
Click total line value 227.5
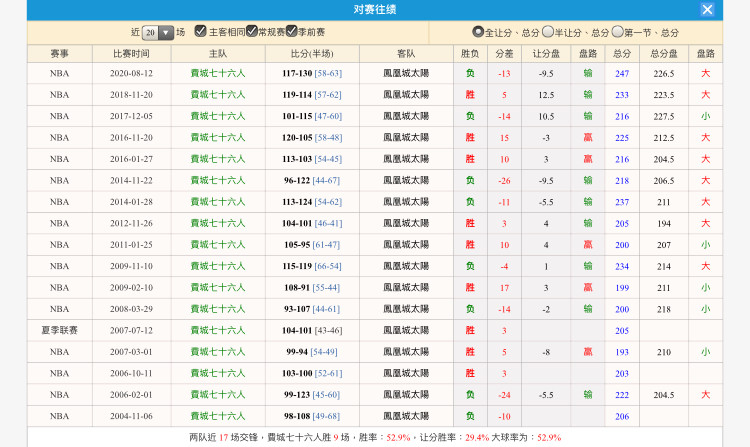(x=664, y=116)
